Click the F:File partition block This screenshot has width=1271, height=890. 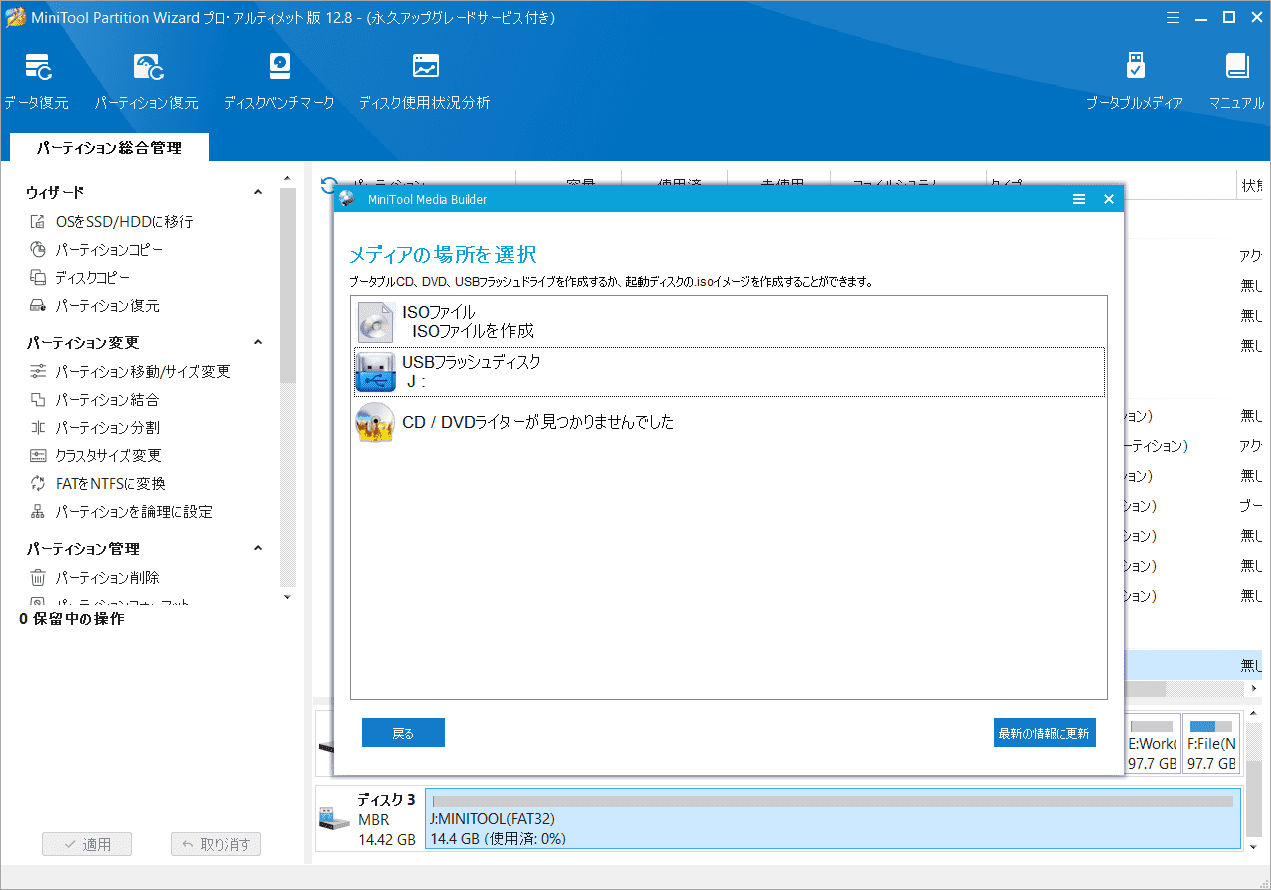coord(1210,743)
